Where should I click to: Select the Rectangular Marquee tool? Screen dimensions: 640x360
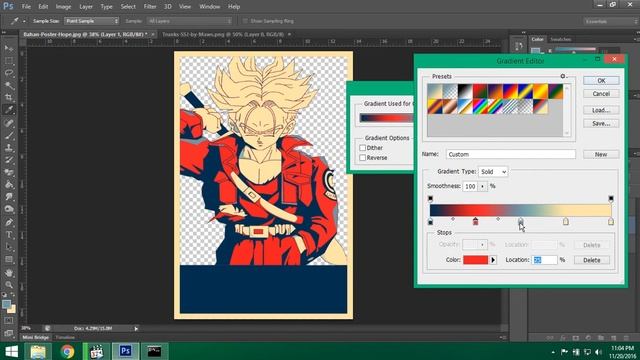[9, 61]
